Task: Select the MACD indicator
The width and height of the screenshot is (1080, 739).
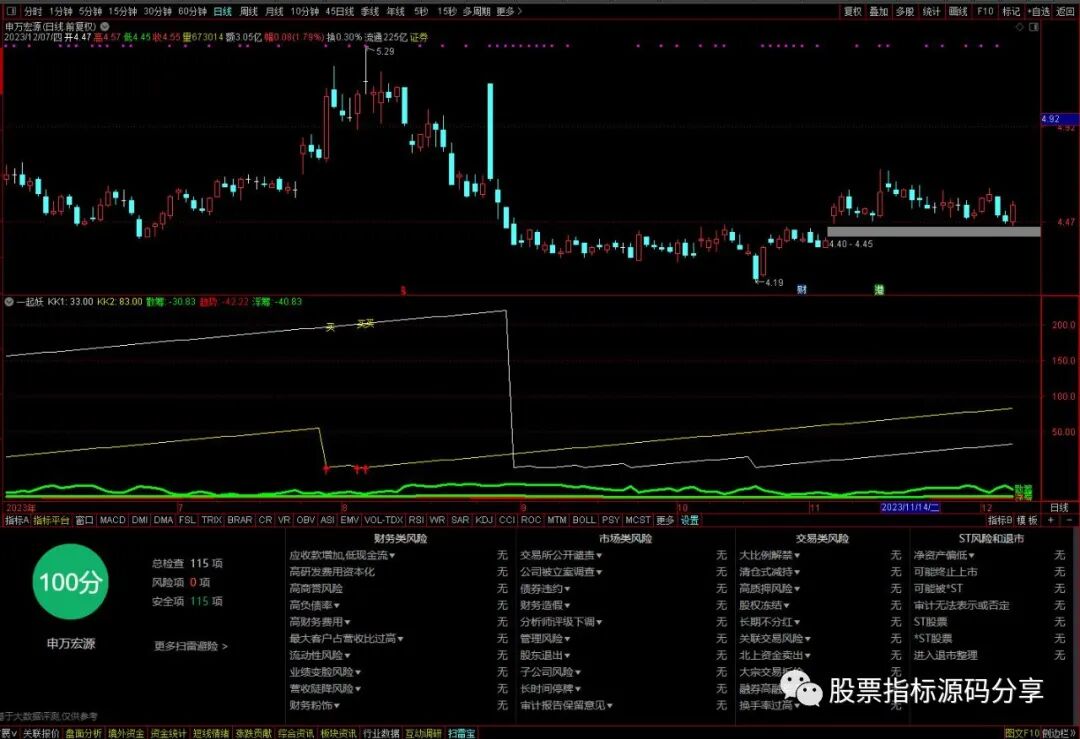Action: pyautogui.click(x=112, y=520)
